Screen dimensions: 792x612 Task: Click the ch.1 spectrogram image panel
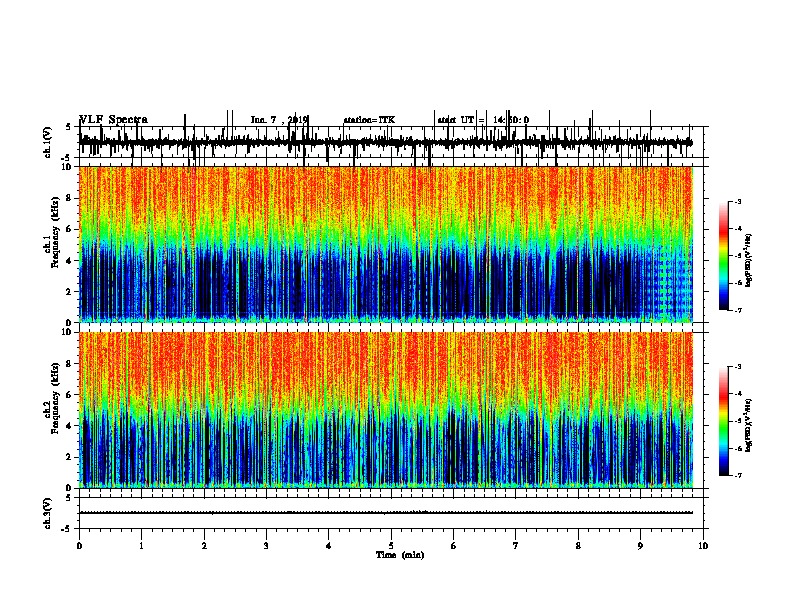[x=386, y=244]
